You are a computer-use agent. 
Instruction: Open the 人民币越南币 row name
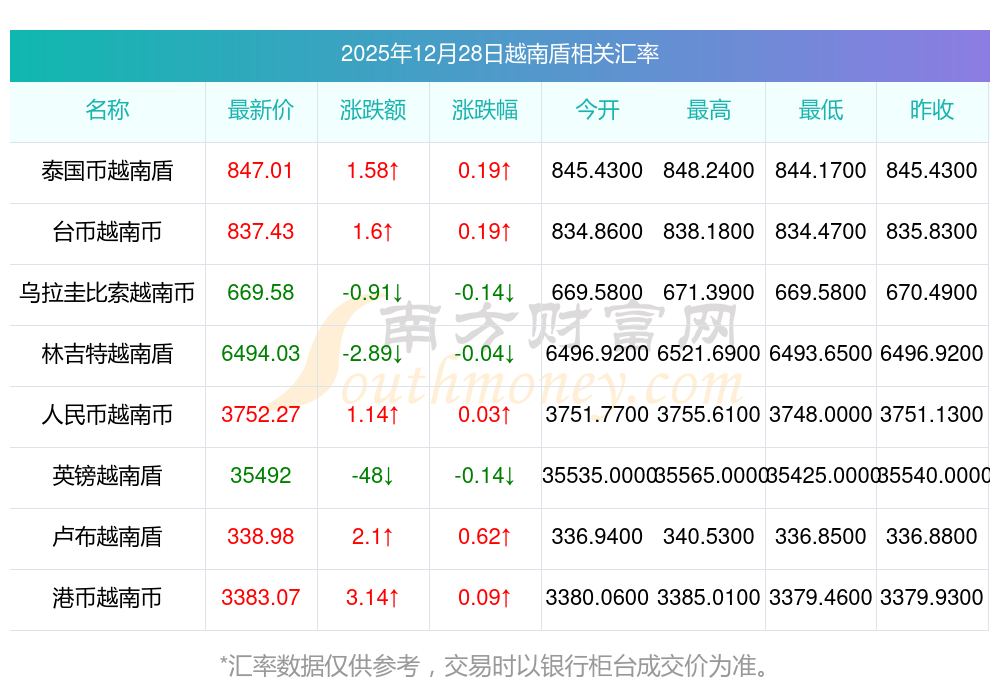(x=107, y=415)
